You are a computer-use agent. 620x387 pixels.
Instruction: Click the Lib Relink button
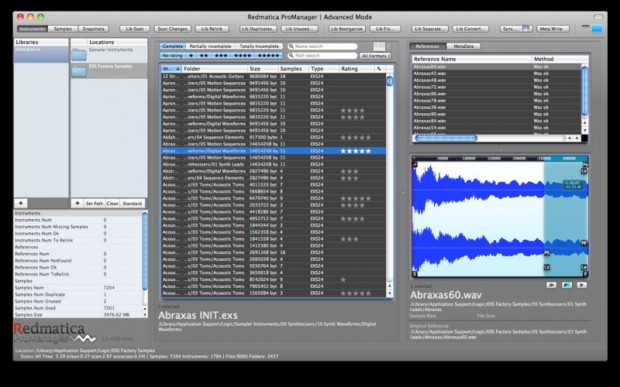[212, 29]
